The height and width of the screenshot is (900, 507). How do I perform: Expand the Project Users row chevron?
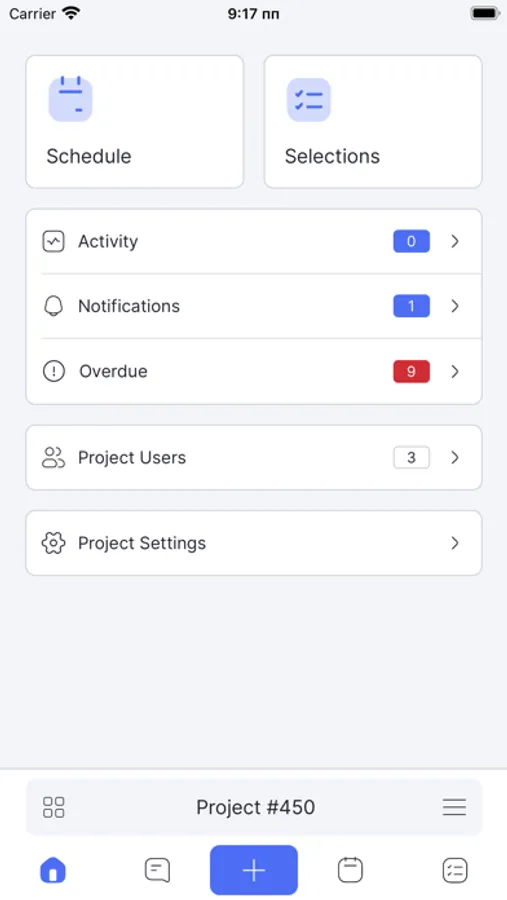click(455, 457)
